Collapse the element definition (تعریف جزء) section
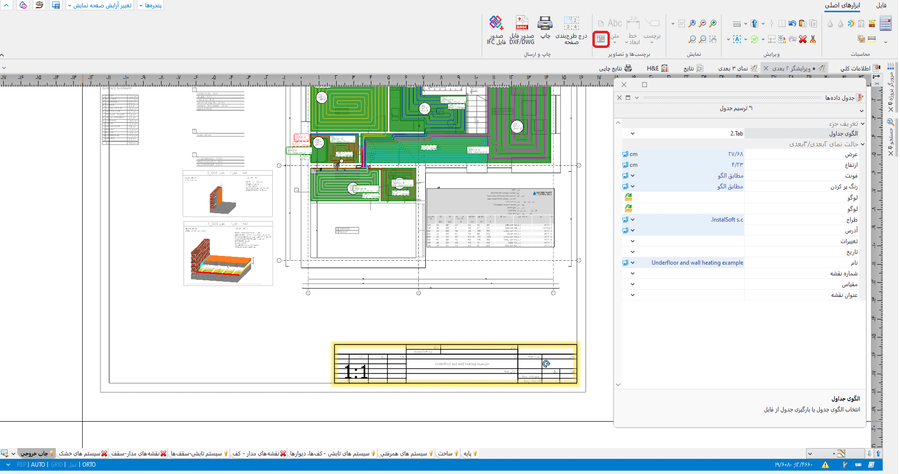900x474 pixels. (x=862, y=123)
